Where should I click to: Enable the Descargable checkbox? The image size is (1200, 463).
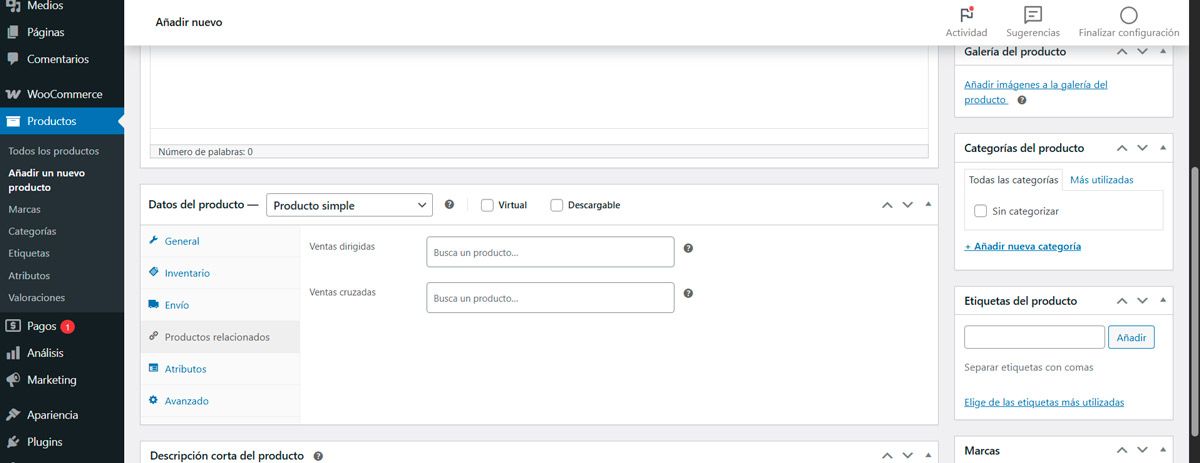coord(557,205)
